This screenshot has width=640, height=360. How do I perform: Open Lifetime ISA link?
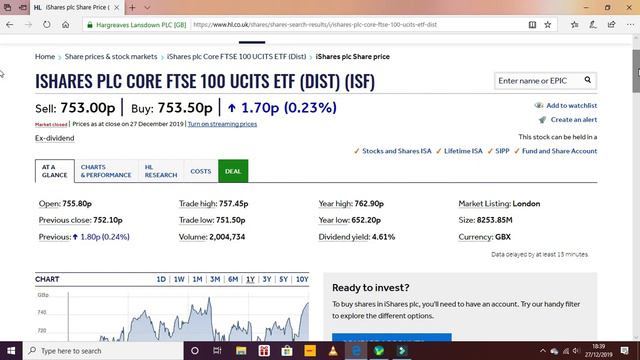tap(463, 151)
